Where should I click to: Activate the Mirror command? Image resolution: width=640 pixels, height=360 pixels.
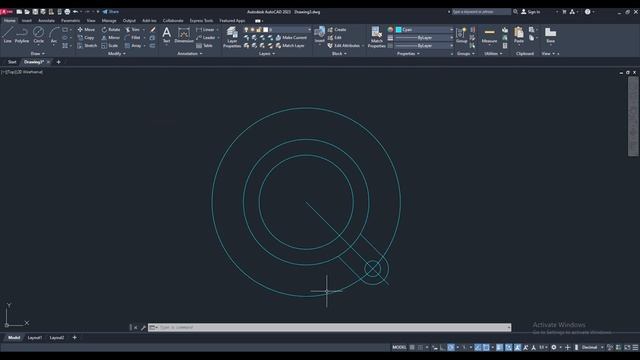pos(111,38)
